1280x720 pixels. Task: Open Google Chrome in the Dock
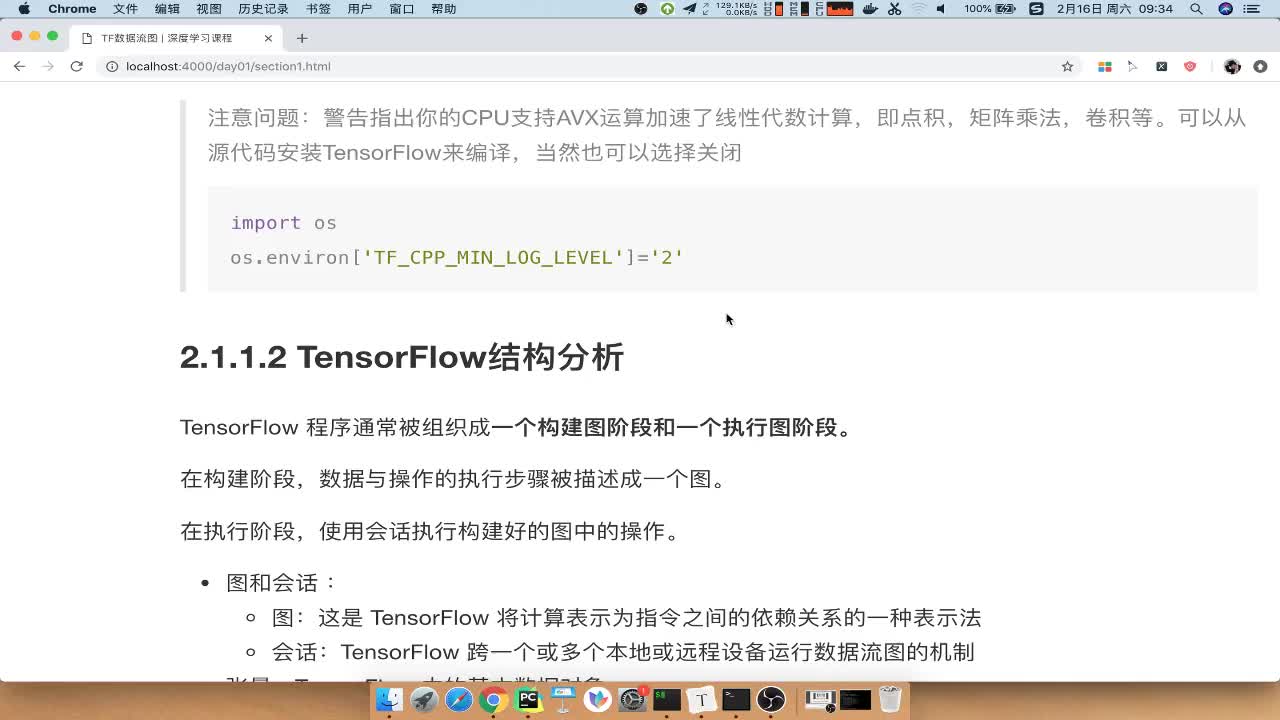pos(492,700)
